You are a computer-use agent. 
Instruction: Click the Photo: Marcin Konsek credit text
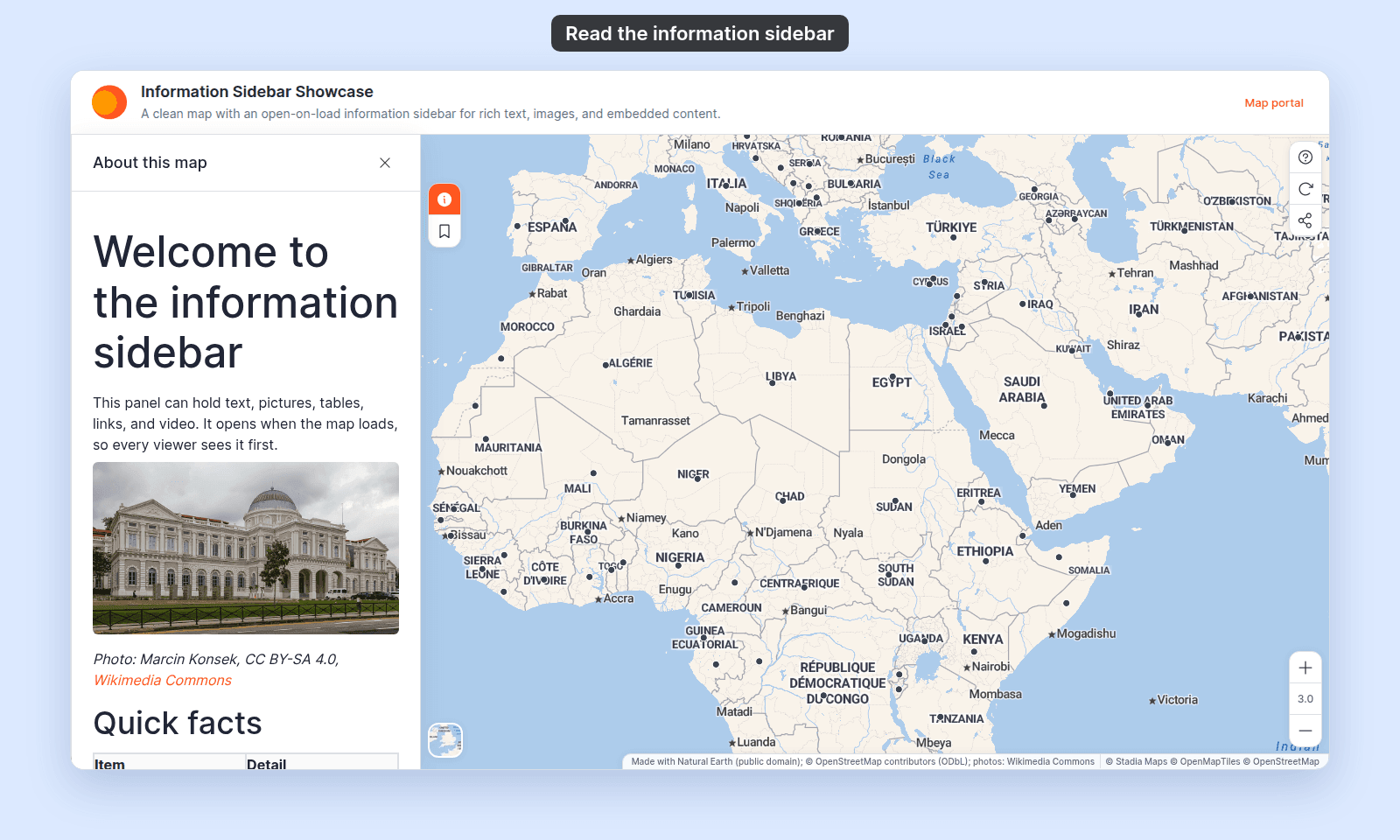[216, 659]
